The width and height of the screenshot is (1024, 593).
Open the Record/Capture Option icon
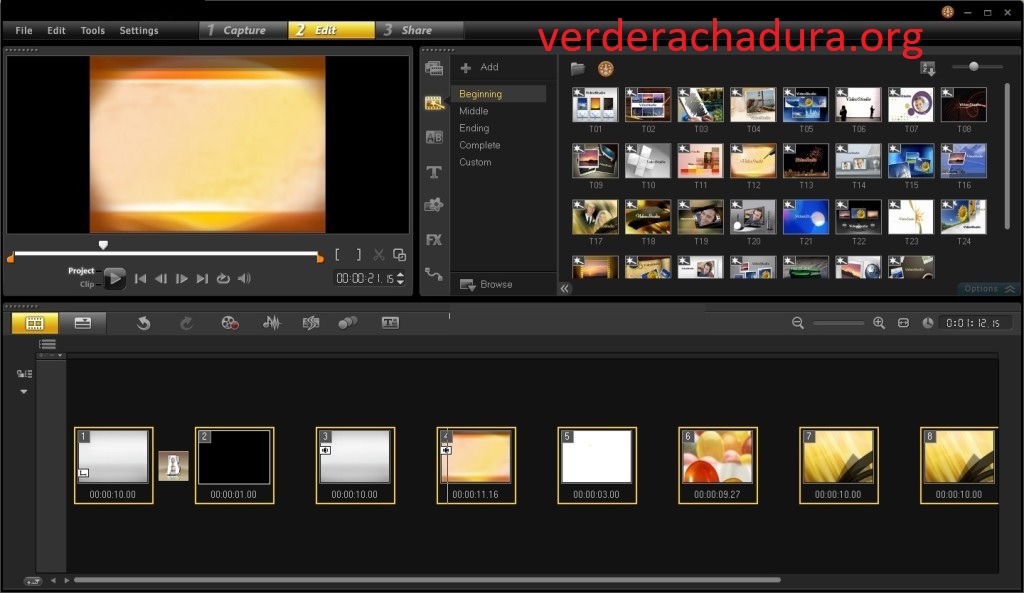click(230, 323)
